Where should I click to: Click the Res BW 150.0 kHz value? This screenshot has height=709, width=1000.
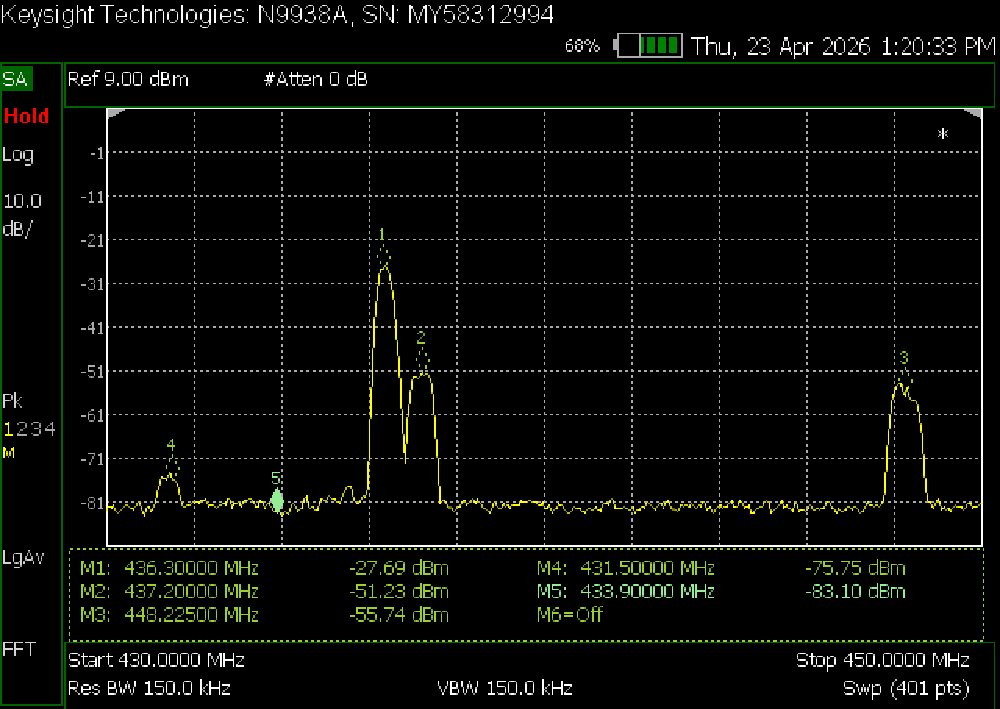pyautogui.click(x=149, y=689)
